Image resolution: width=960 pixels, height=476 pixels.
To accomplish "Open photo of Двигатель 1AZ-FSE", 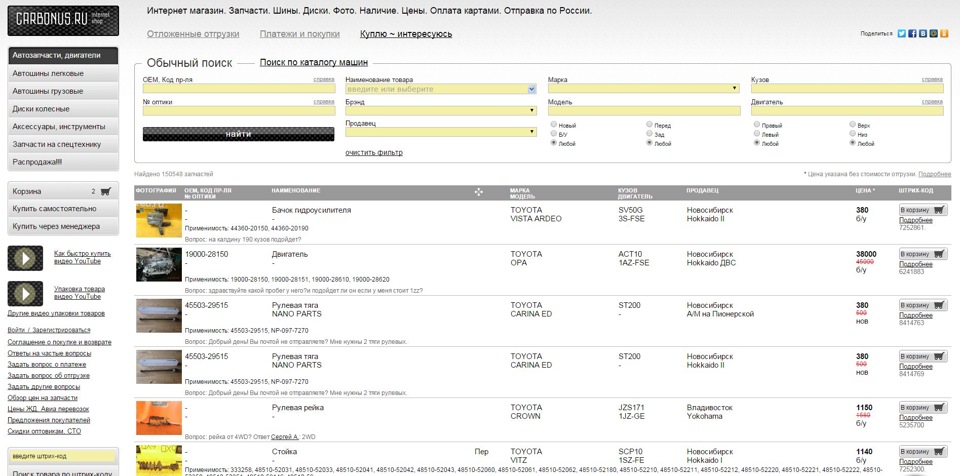I will click(x=159, y=265).
